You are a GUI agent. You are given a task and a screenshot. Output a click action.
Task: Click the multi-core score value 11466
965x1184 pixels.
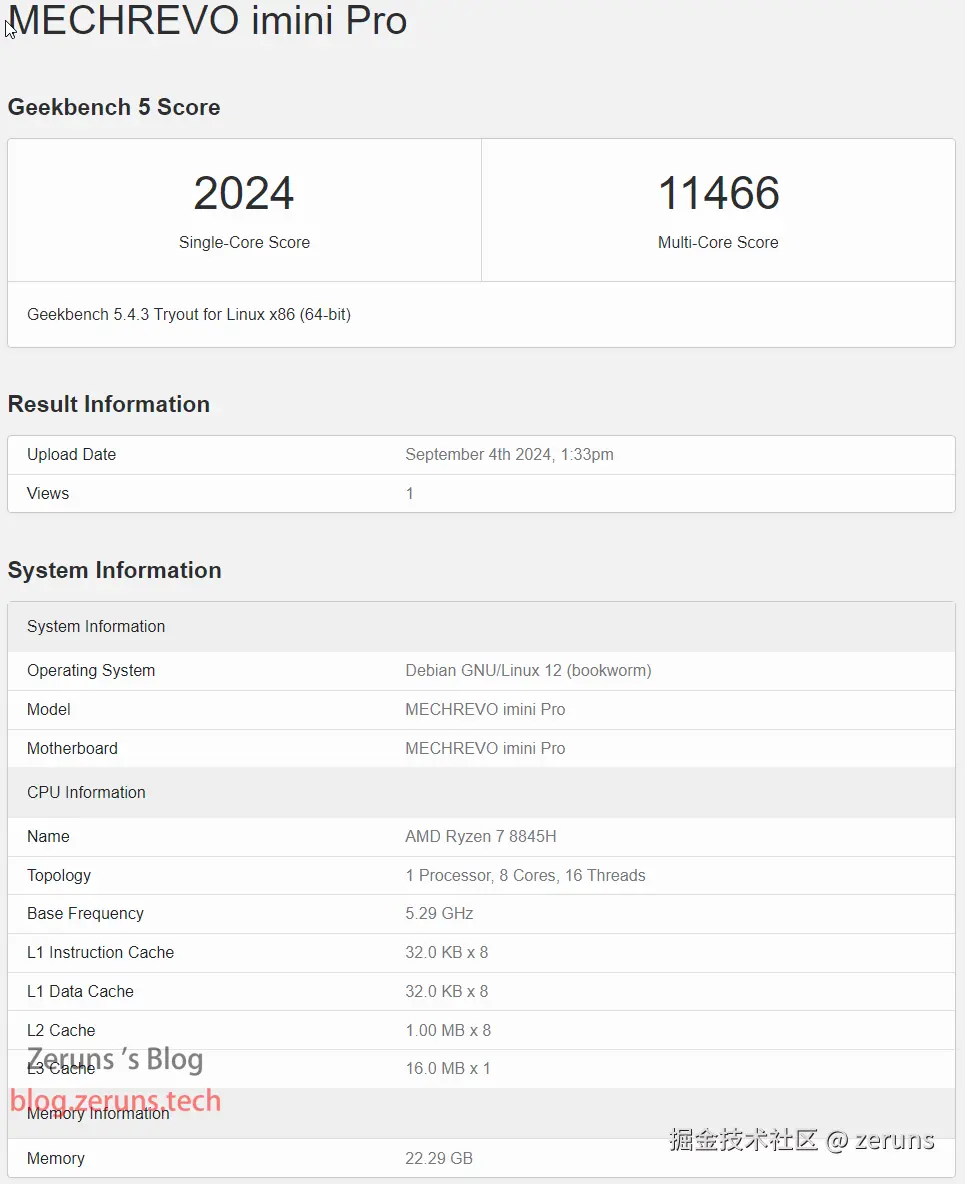coord(718,193)
